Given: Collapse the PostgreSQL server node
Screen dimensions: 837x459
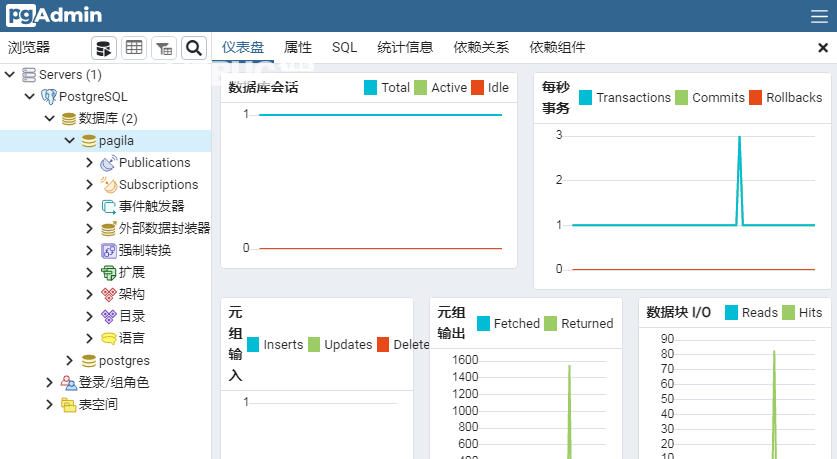Looking at the screenshot, I should (30, 97).
